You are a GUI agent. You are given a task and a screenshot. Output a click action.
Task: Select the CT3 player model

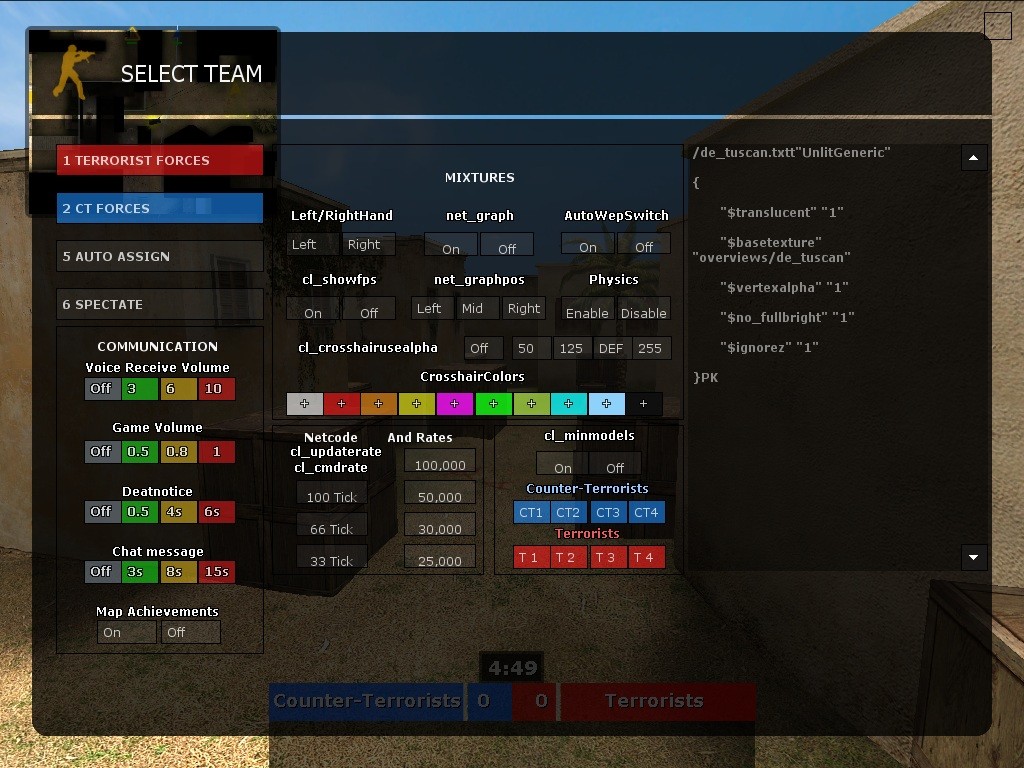(607, 512)
